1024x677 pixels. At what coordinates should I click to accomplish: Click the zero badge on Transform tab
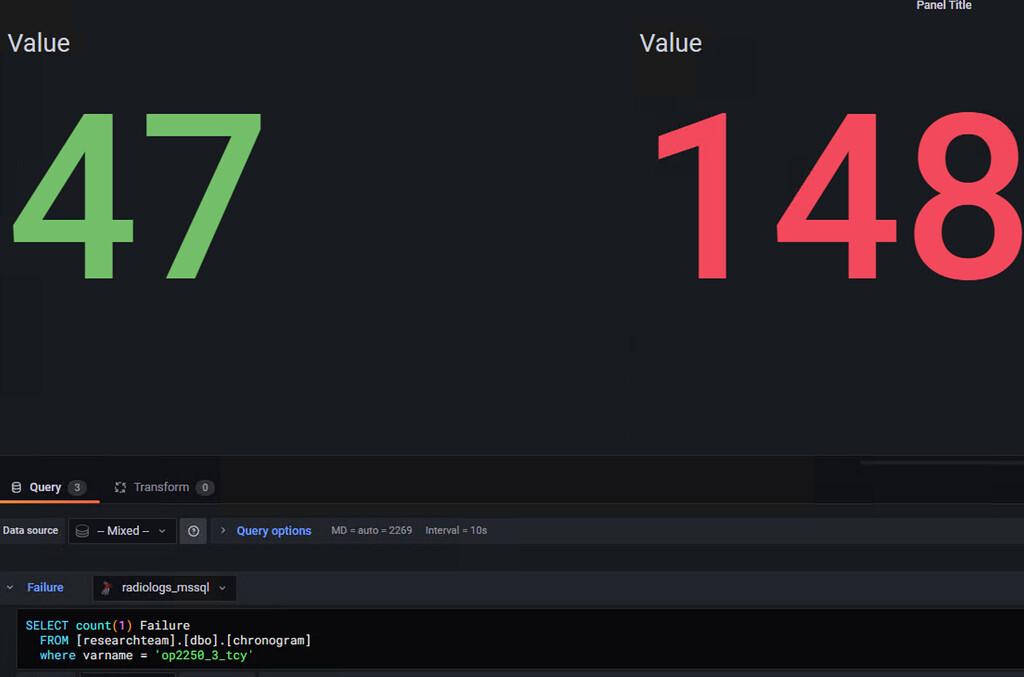[205, 487]
